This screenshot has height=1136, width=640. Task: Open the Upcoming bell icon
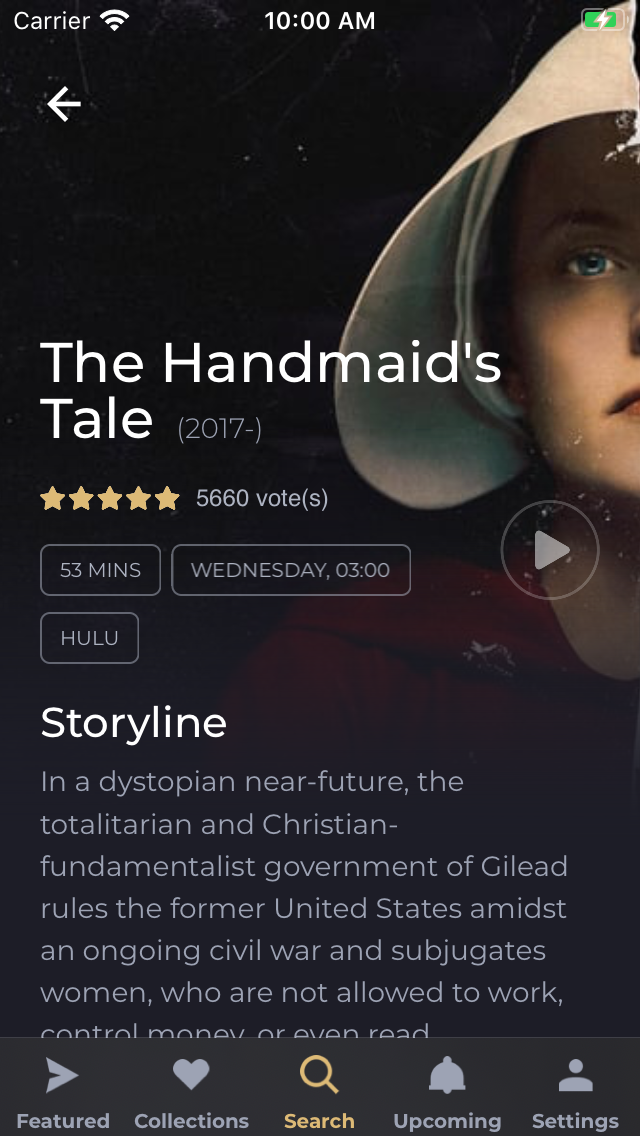(x=447, y=1075)
